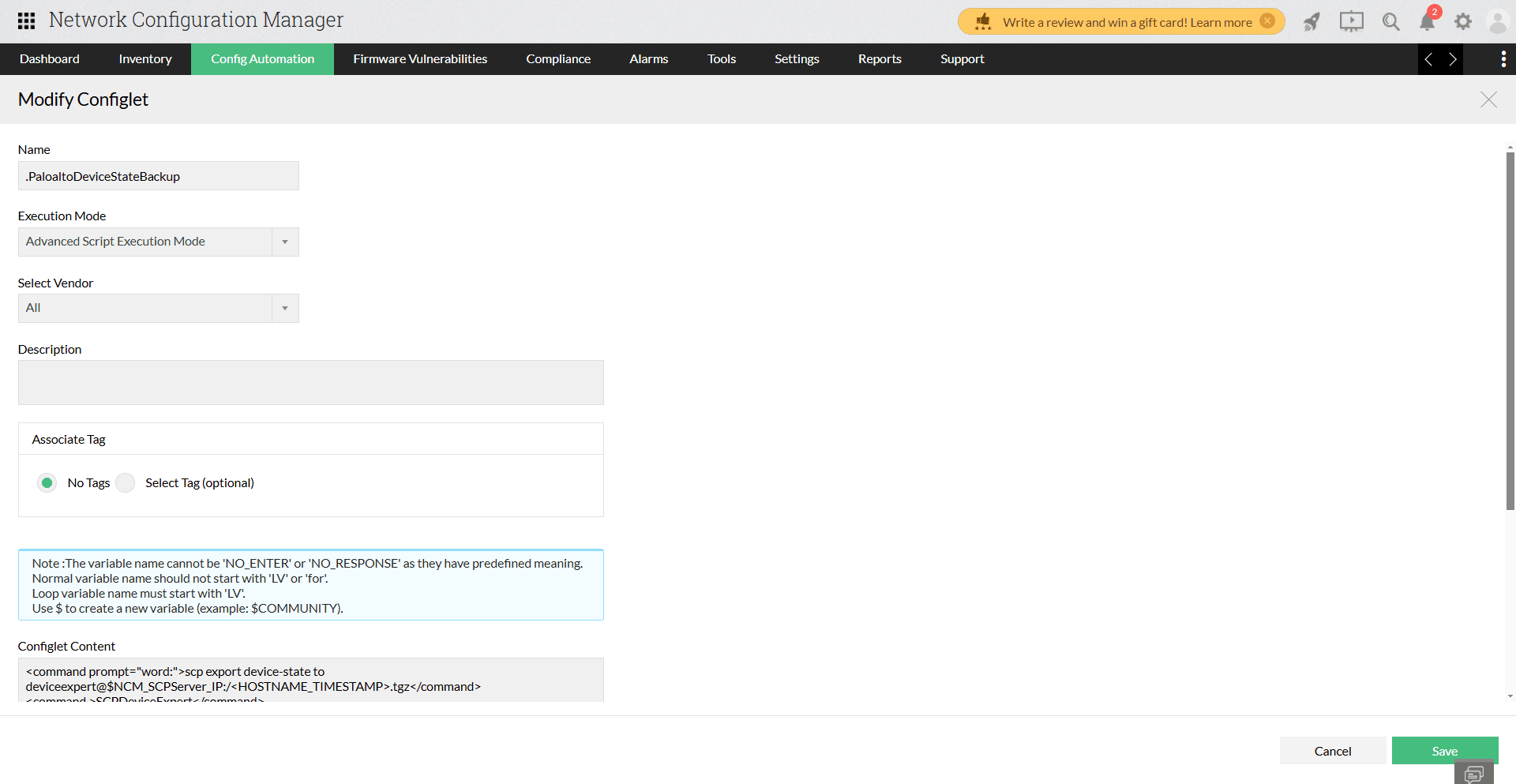The width and height of the screenshot is (1516, 784).
Task: Choose the Select Tag (optional) radio
Action: tap(126, 482)
